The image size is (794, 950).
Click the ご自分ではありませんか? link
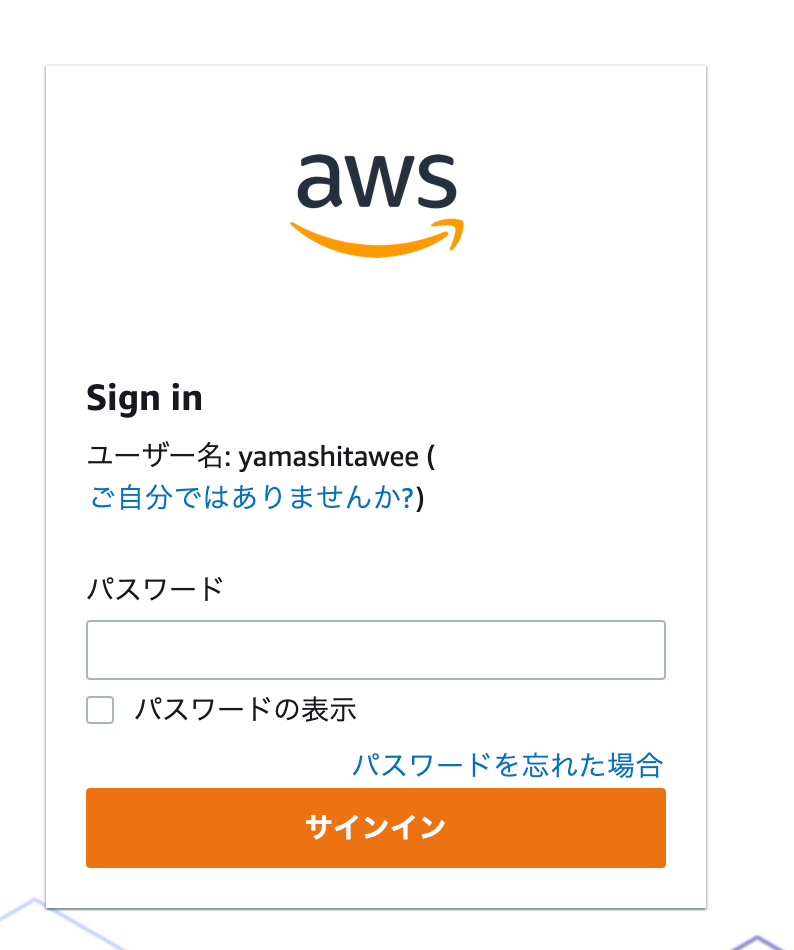[x=252, y=497]
